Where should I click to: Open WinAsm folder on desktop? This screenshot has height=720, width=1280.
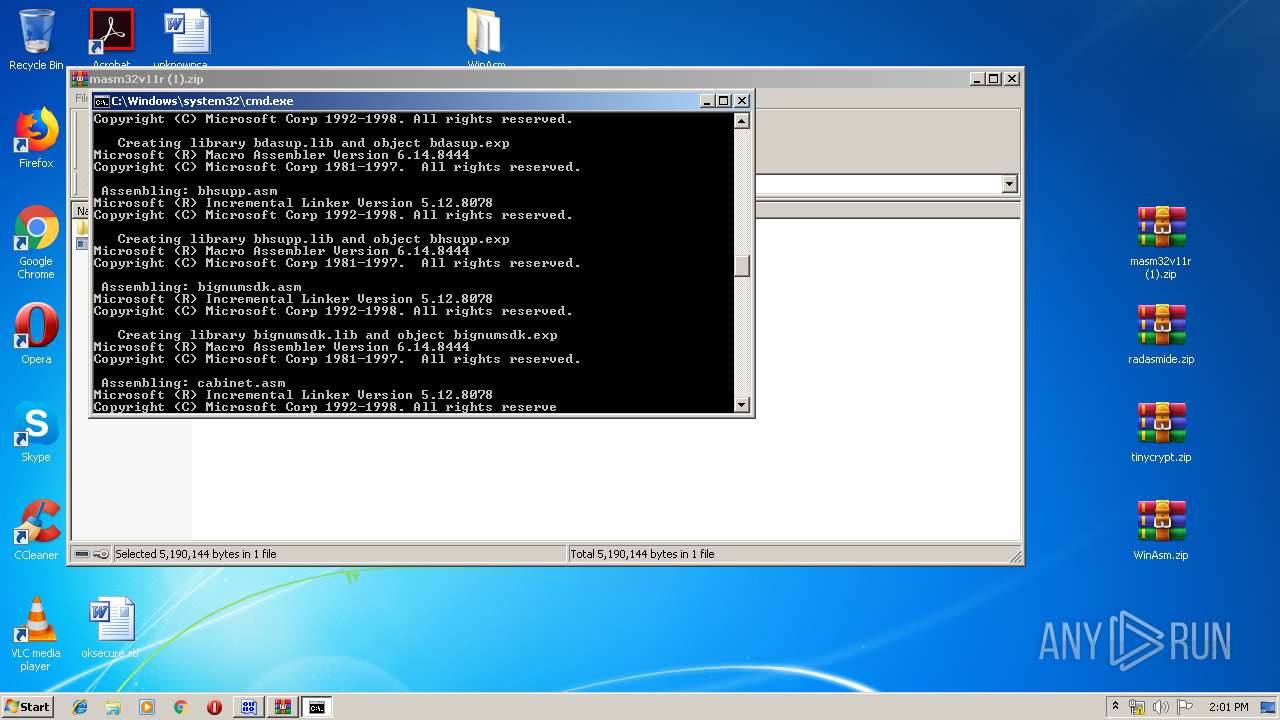pyautogui.click(x=486, y=38)
